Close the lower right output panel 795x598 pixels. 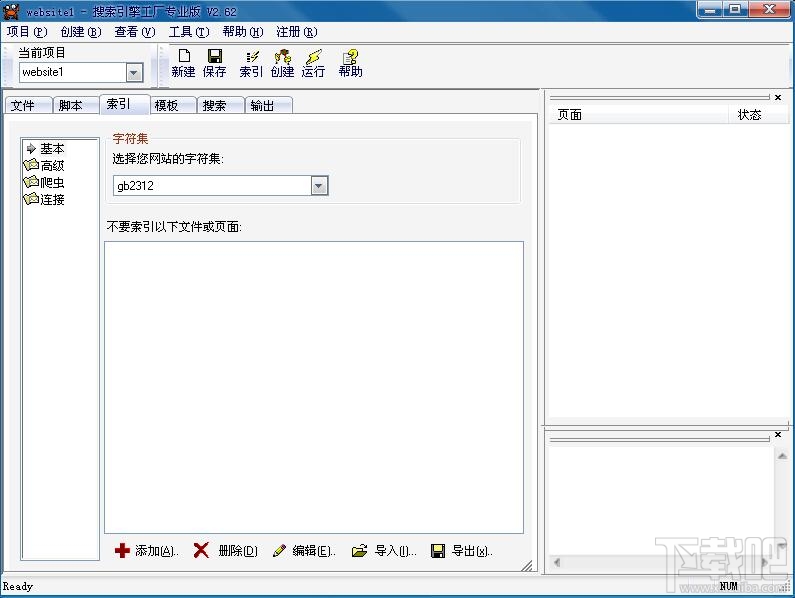click(x=778, y=435)
